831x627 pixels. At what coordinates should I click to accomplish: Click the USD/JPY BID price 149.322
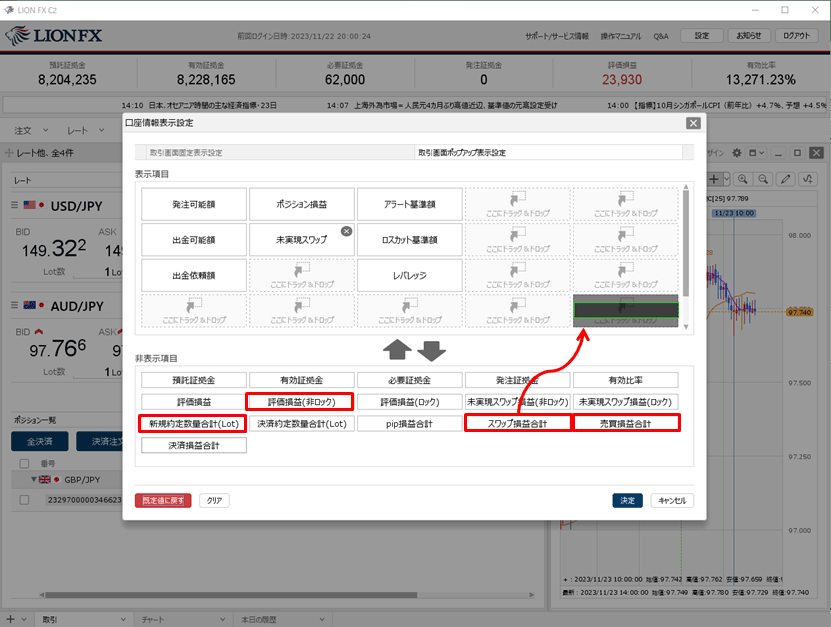coord(54,249)
